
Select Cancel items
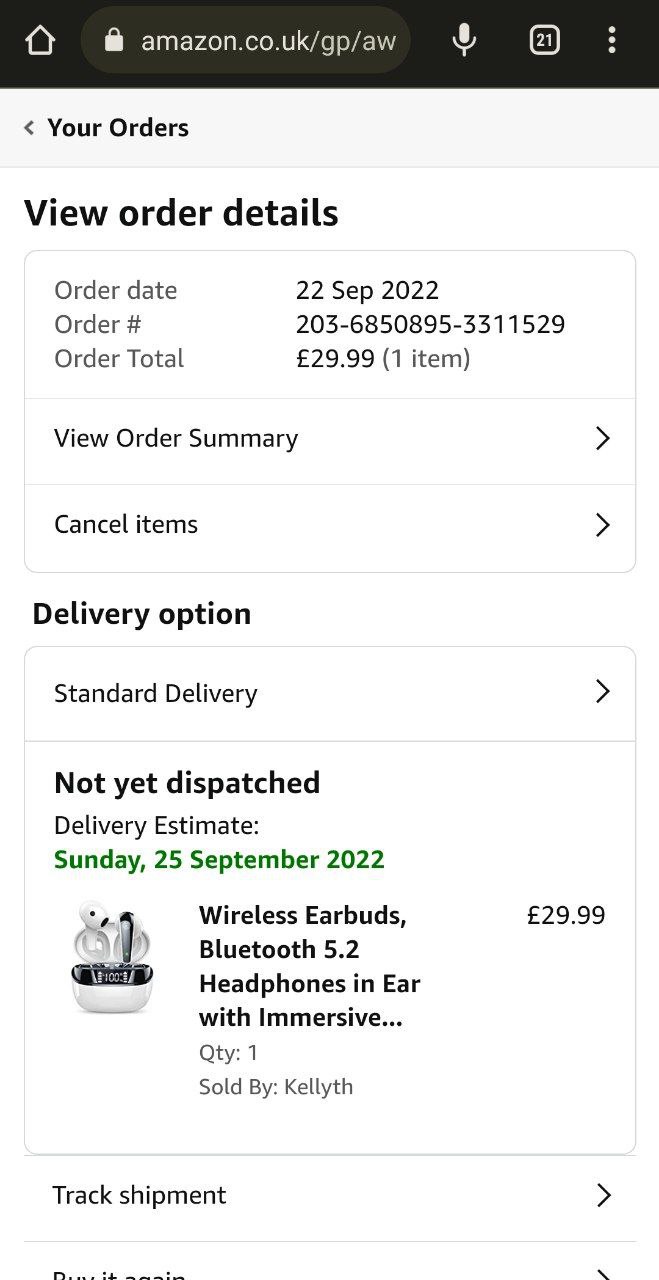[x=126, y=525]
